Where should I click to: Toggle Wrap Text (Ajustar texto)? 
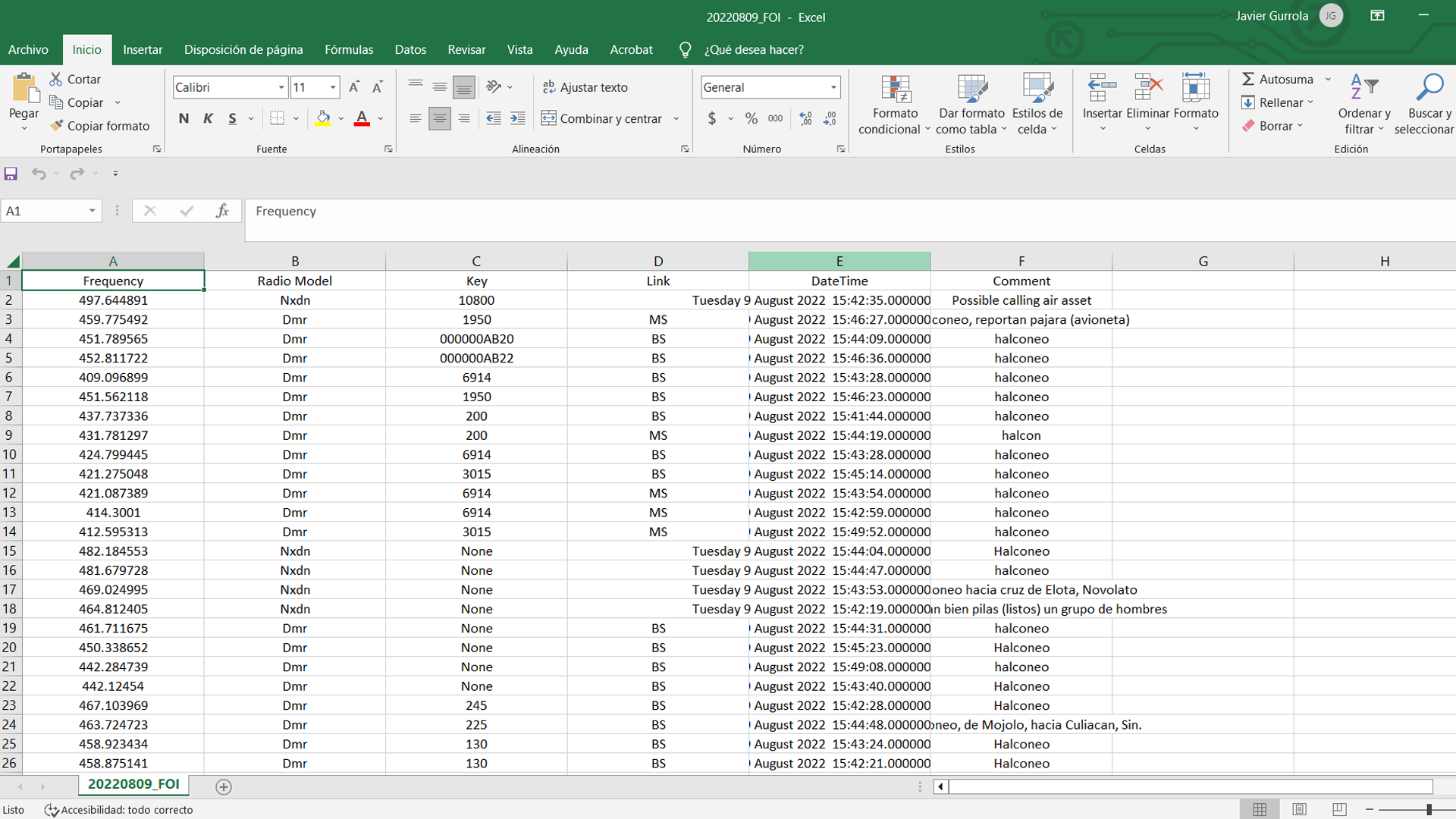(x=585, y=87)
